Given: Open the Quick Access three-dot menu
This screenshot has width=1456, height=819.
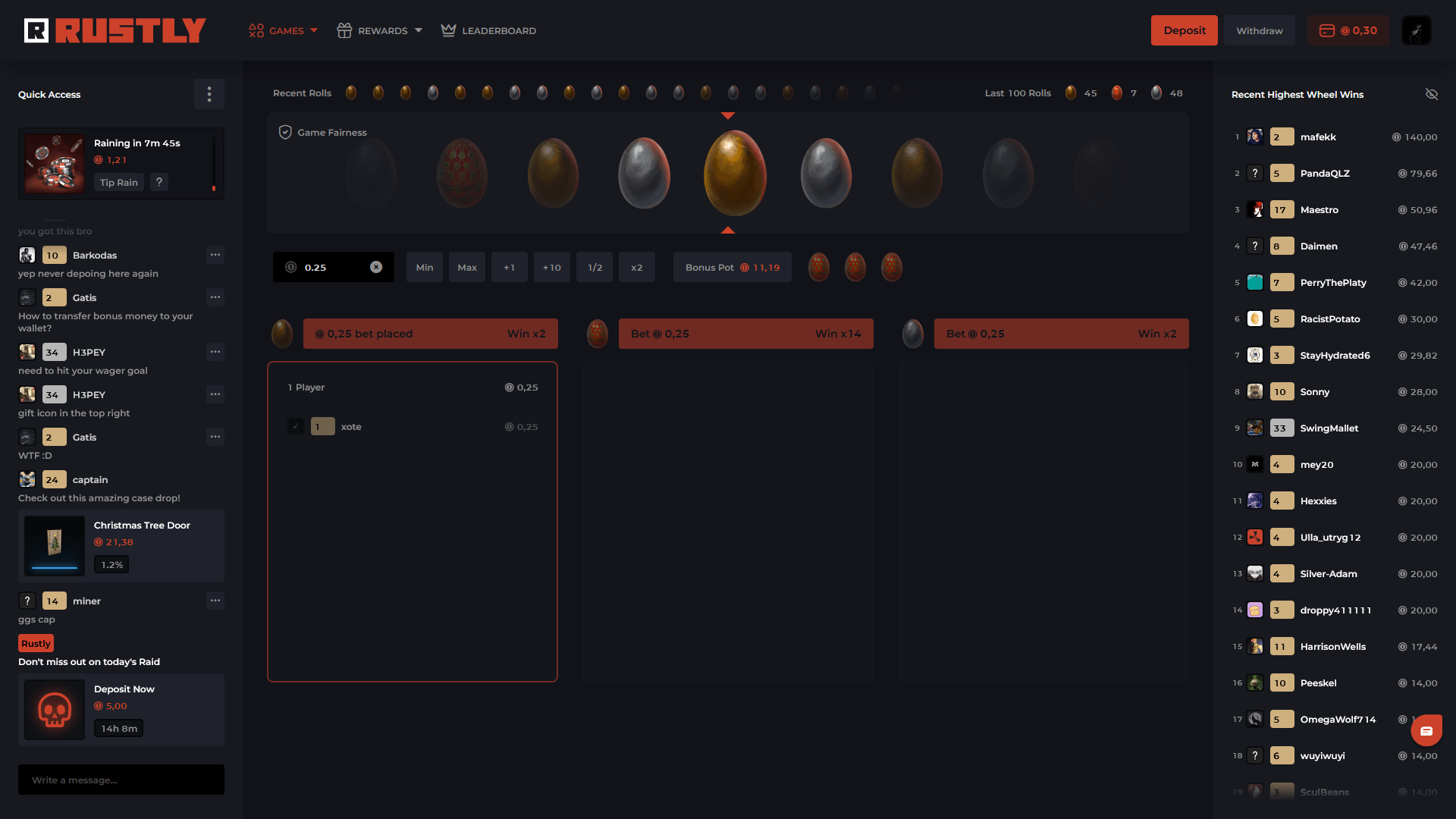Looking at the screenshot, I should 209,94.
